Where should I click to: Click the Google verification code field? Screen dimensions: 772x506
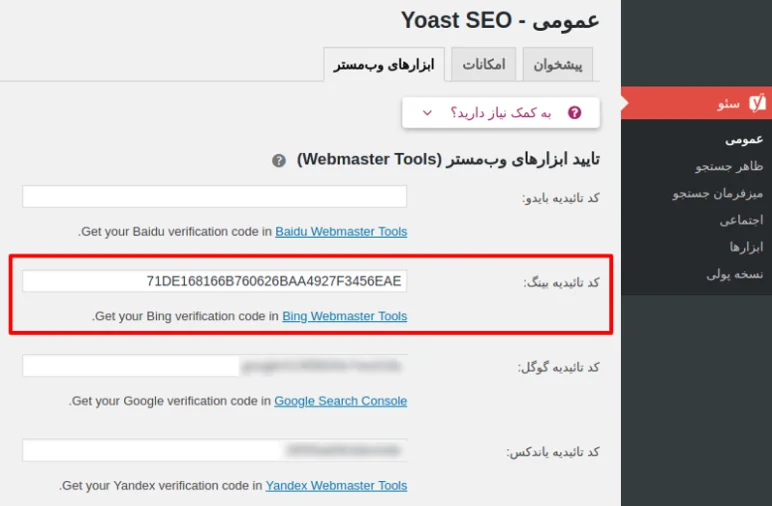215,366
